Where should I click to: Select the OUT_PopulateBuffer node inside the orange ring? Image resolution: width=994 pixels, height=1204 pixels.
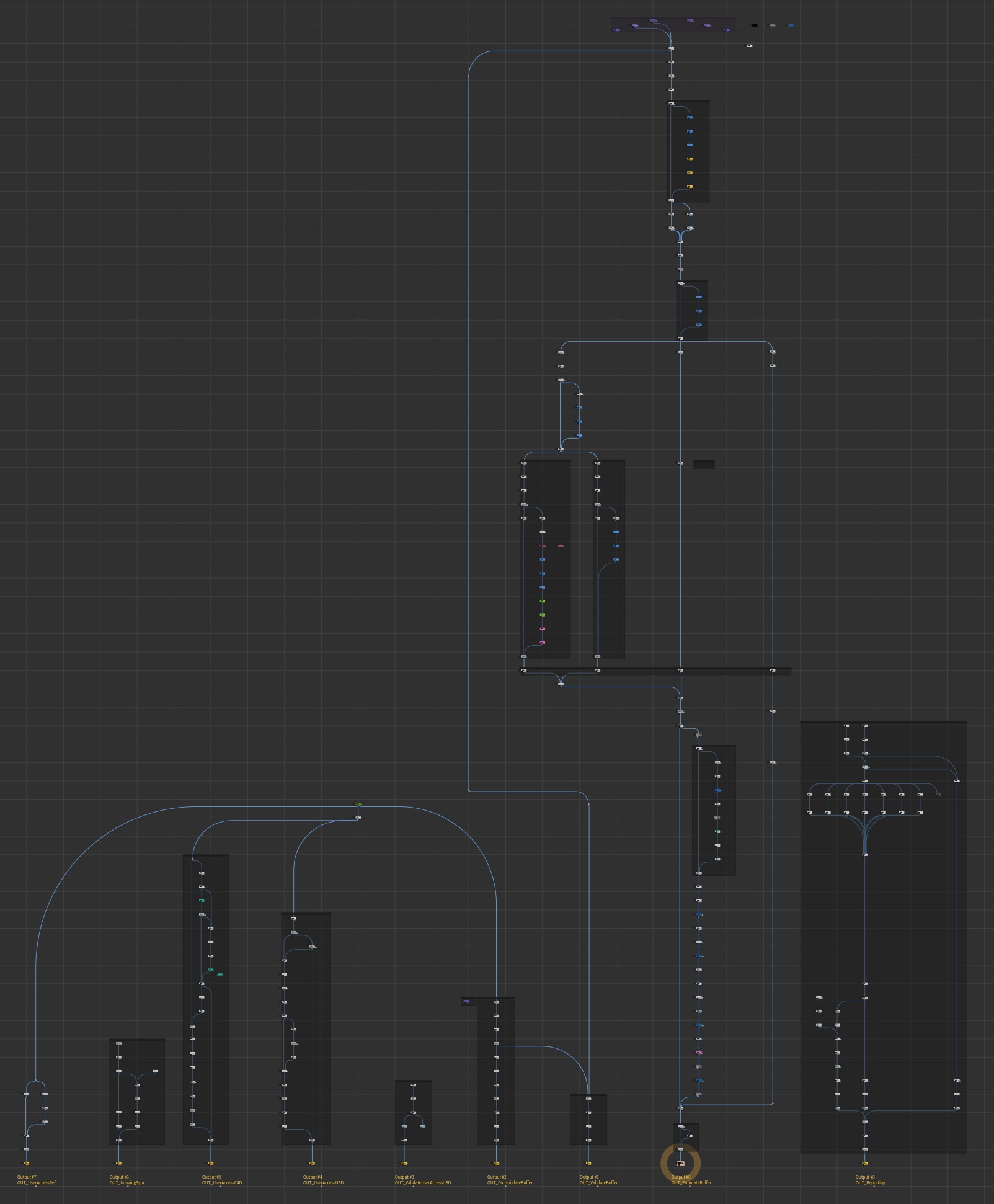(x=680, y=1163)
